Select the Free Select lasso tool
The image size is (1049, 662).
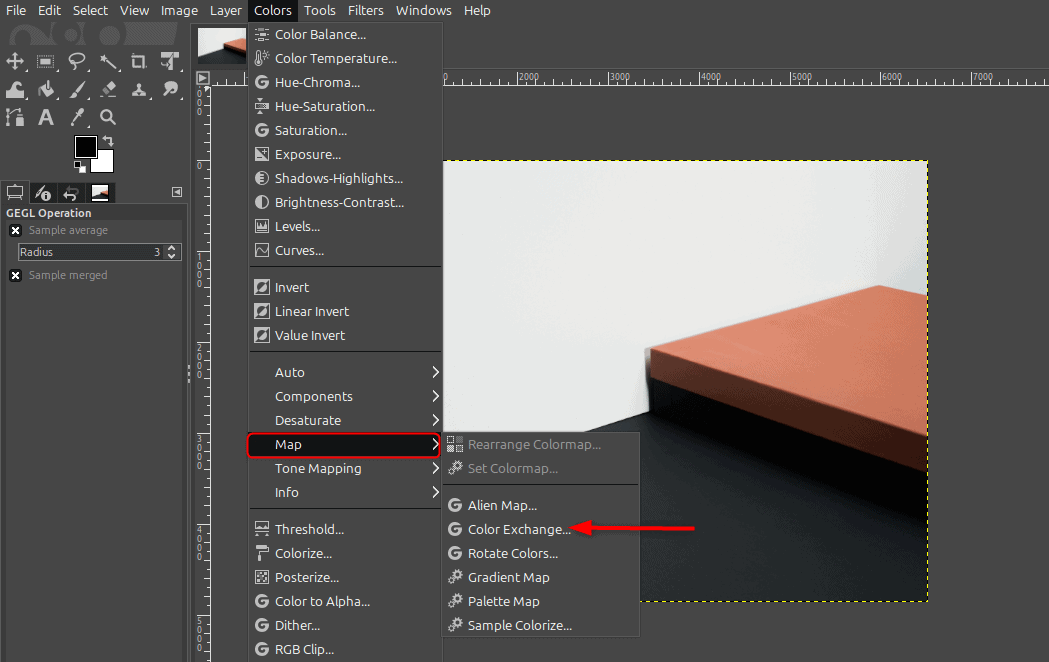coord(76,61)
